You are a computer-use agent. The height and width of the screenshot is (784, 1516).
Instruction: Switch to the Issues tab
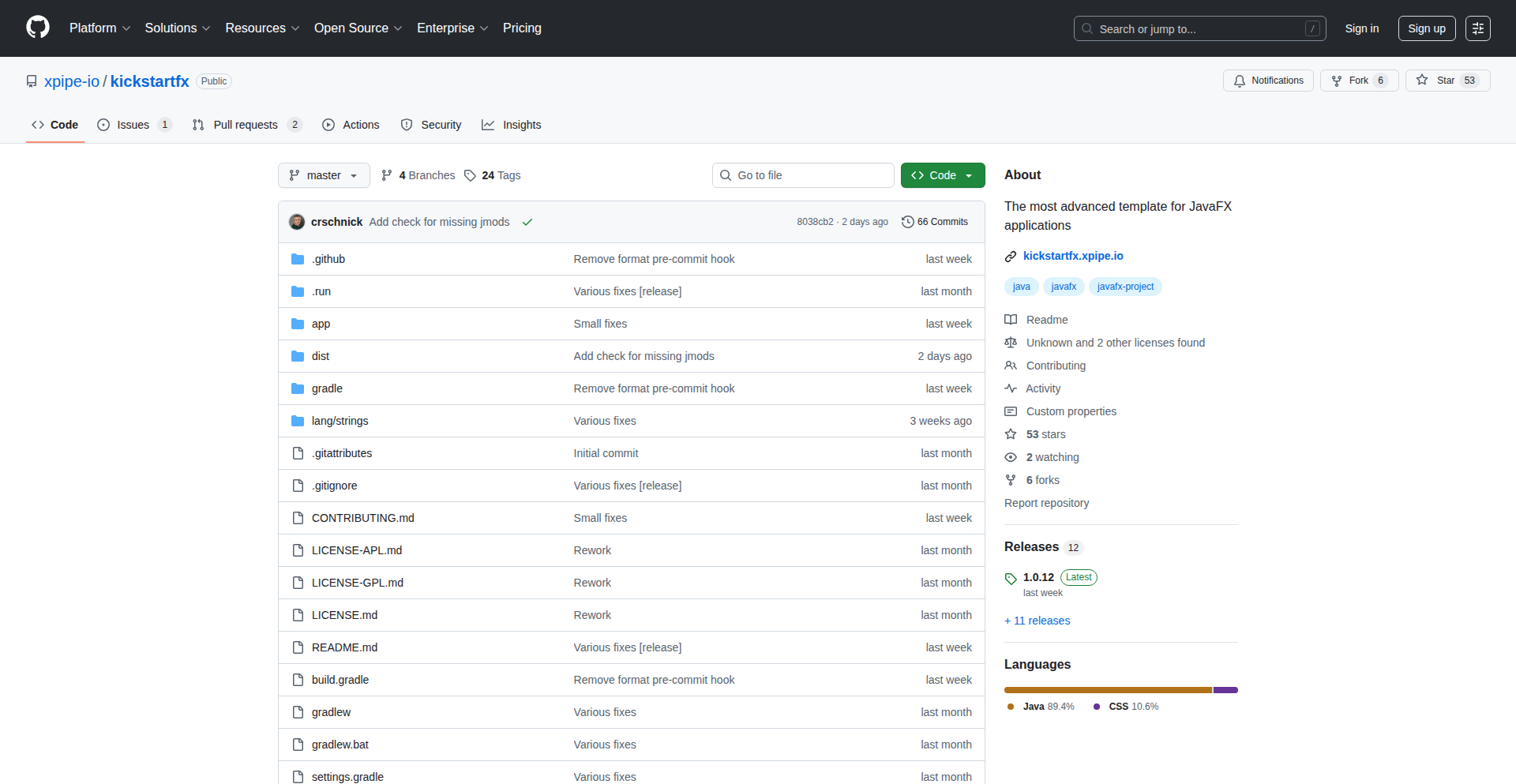[133, 125]
